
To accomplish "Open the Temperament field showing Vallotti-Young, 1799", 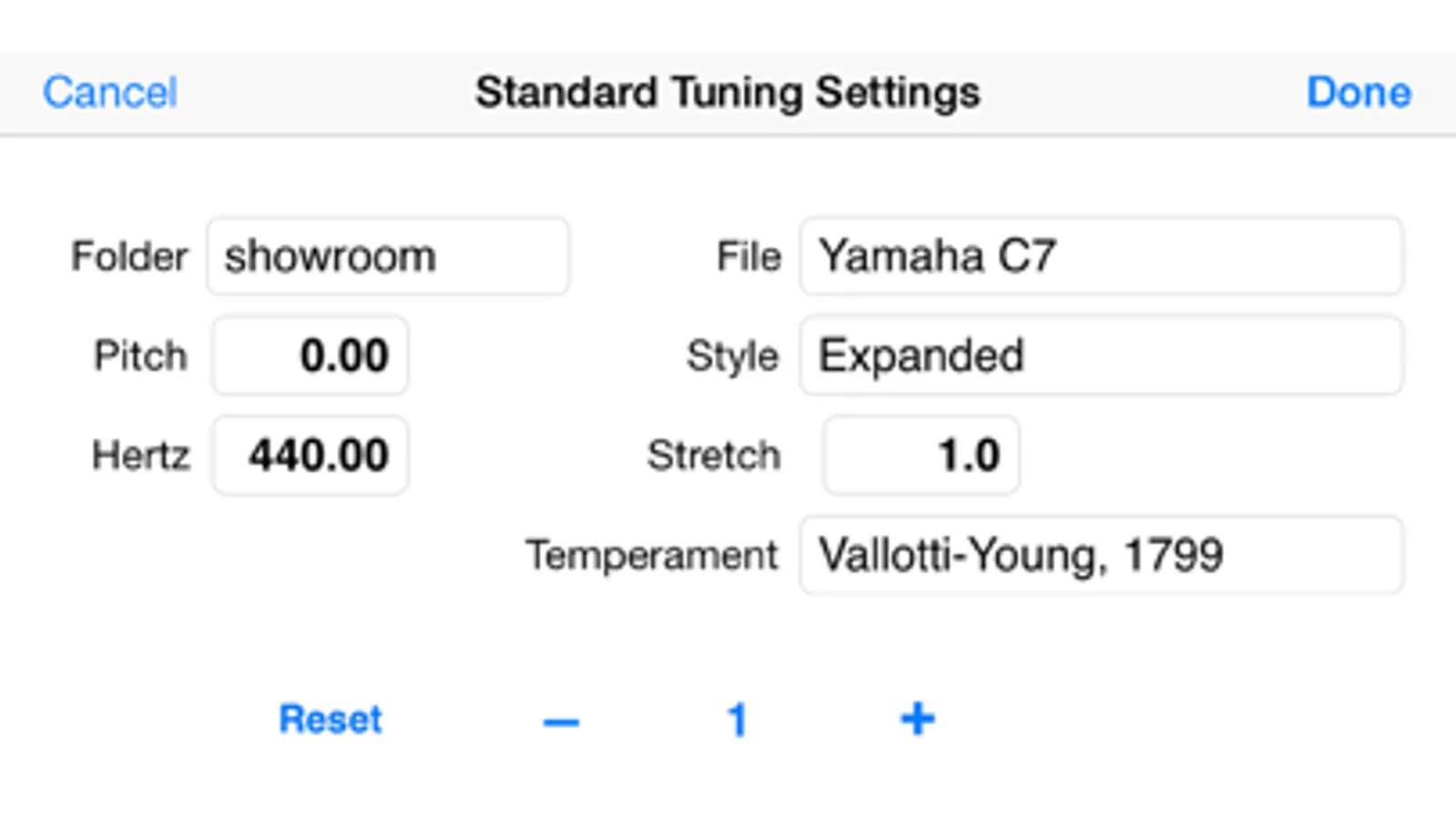I will click(1101, 555).
